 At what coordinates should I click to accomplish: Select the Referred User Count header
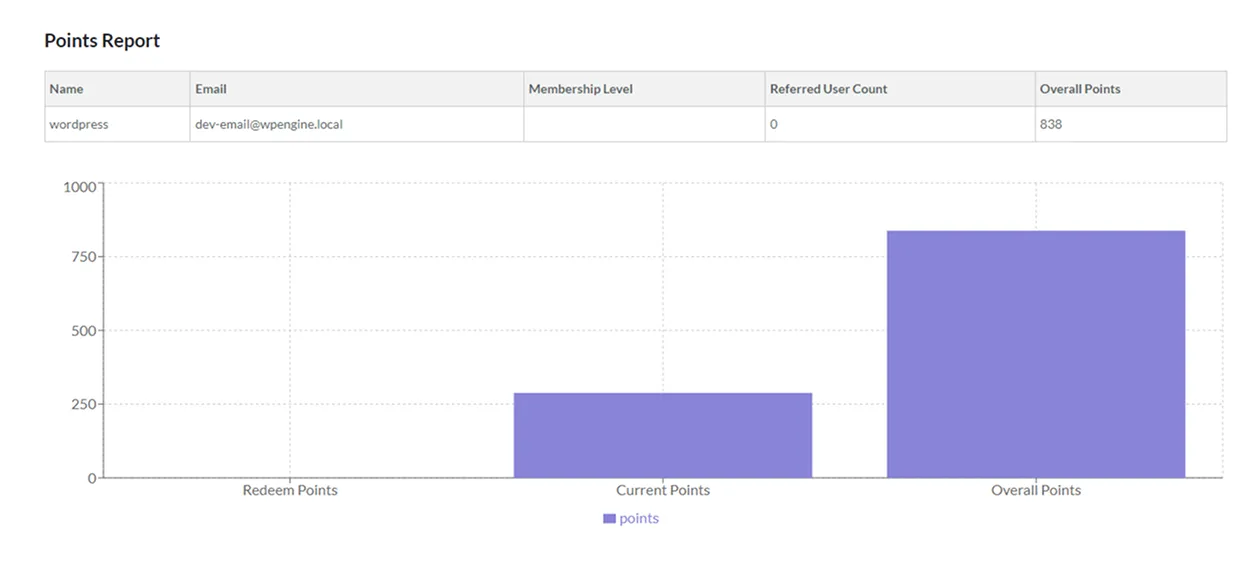[x=900, y=89]
